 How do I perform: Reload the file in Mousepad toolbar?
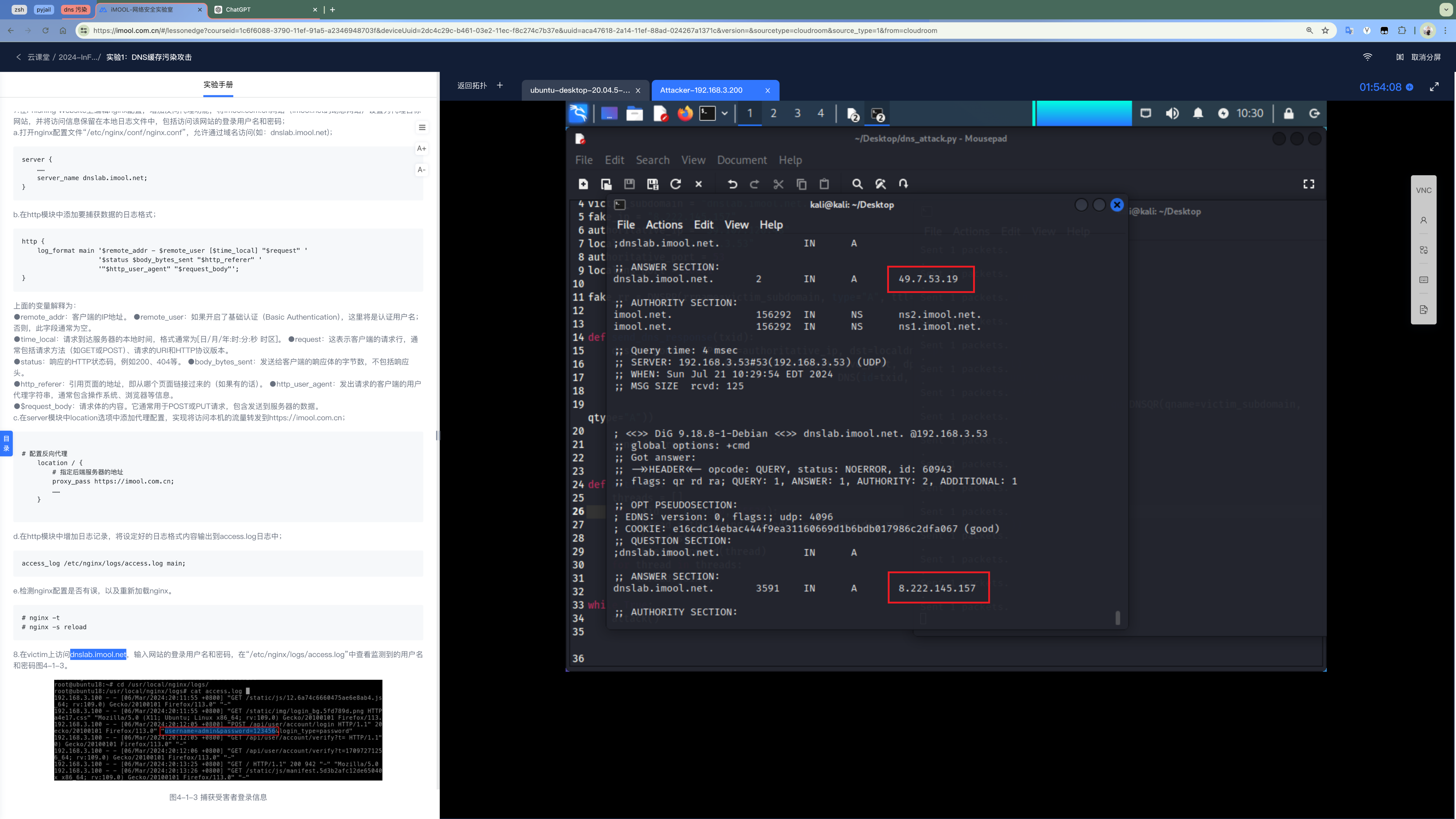[x=675, y=184]
